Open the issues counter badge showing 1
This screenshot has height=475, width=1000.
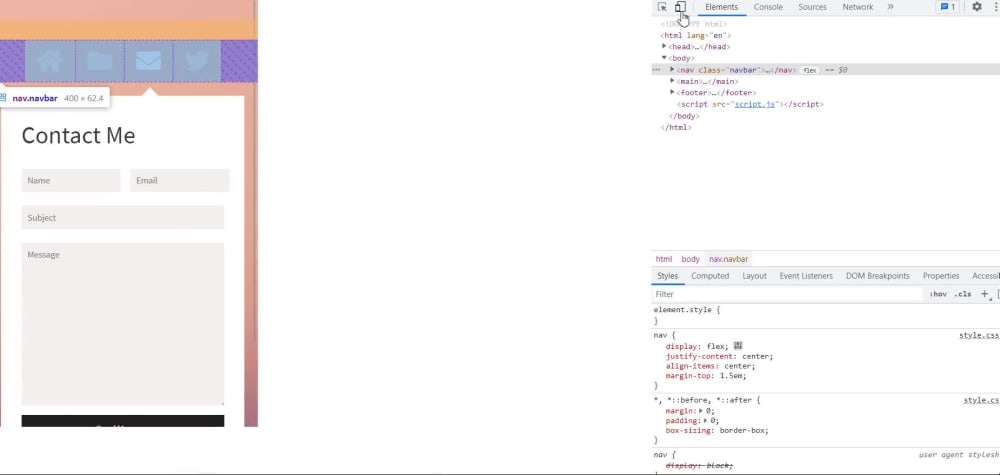tap(947, 7)
